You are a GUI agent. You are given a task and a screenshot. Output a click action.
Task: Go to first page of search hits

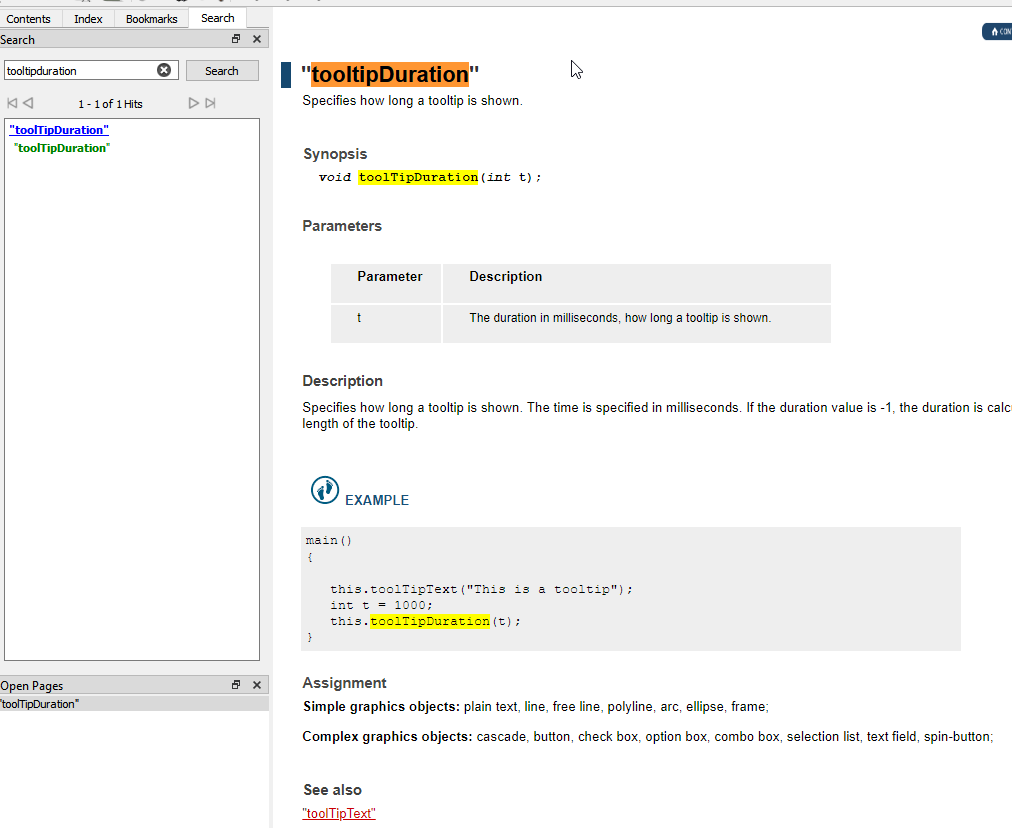point(12,103)
